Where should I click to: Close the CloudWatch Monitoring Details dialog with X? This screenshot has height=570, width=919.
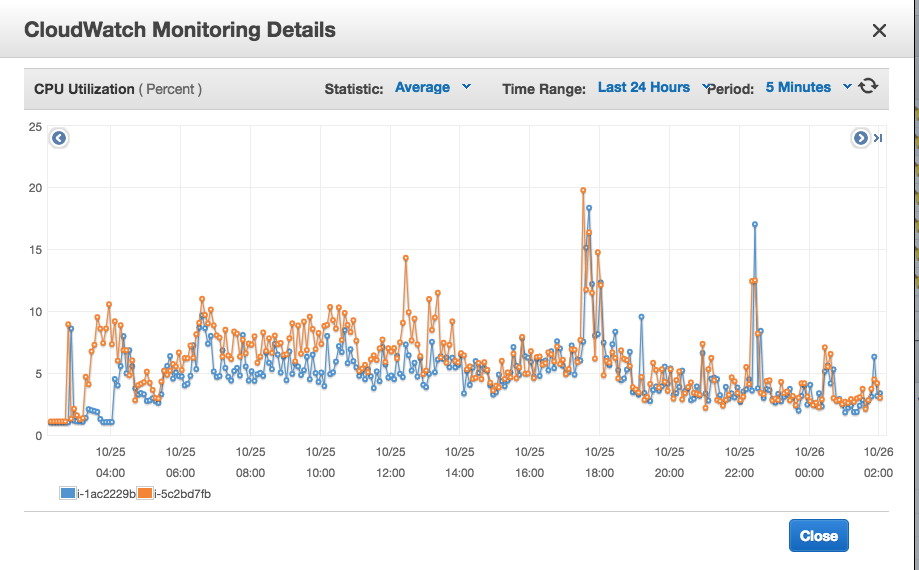tap(879, 30)
